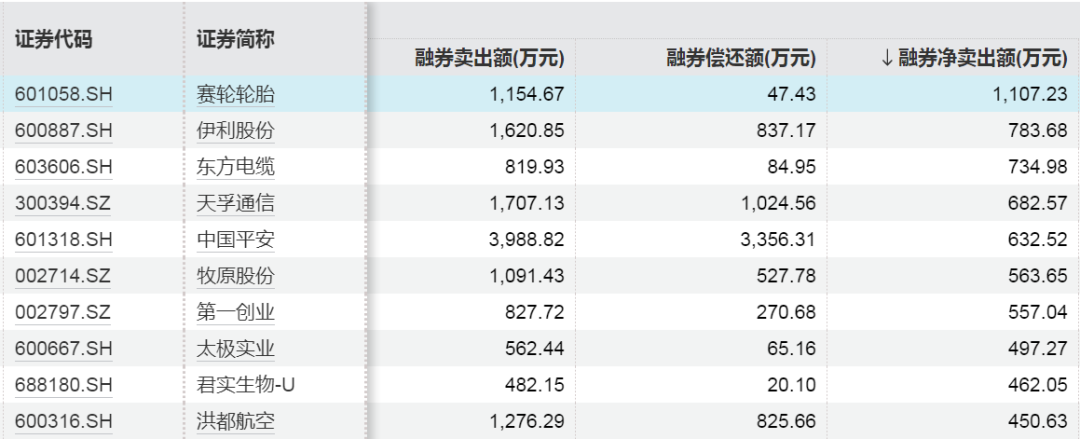
Task: Select the 1,107.23 net sell cell
Action: 1029,95
